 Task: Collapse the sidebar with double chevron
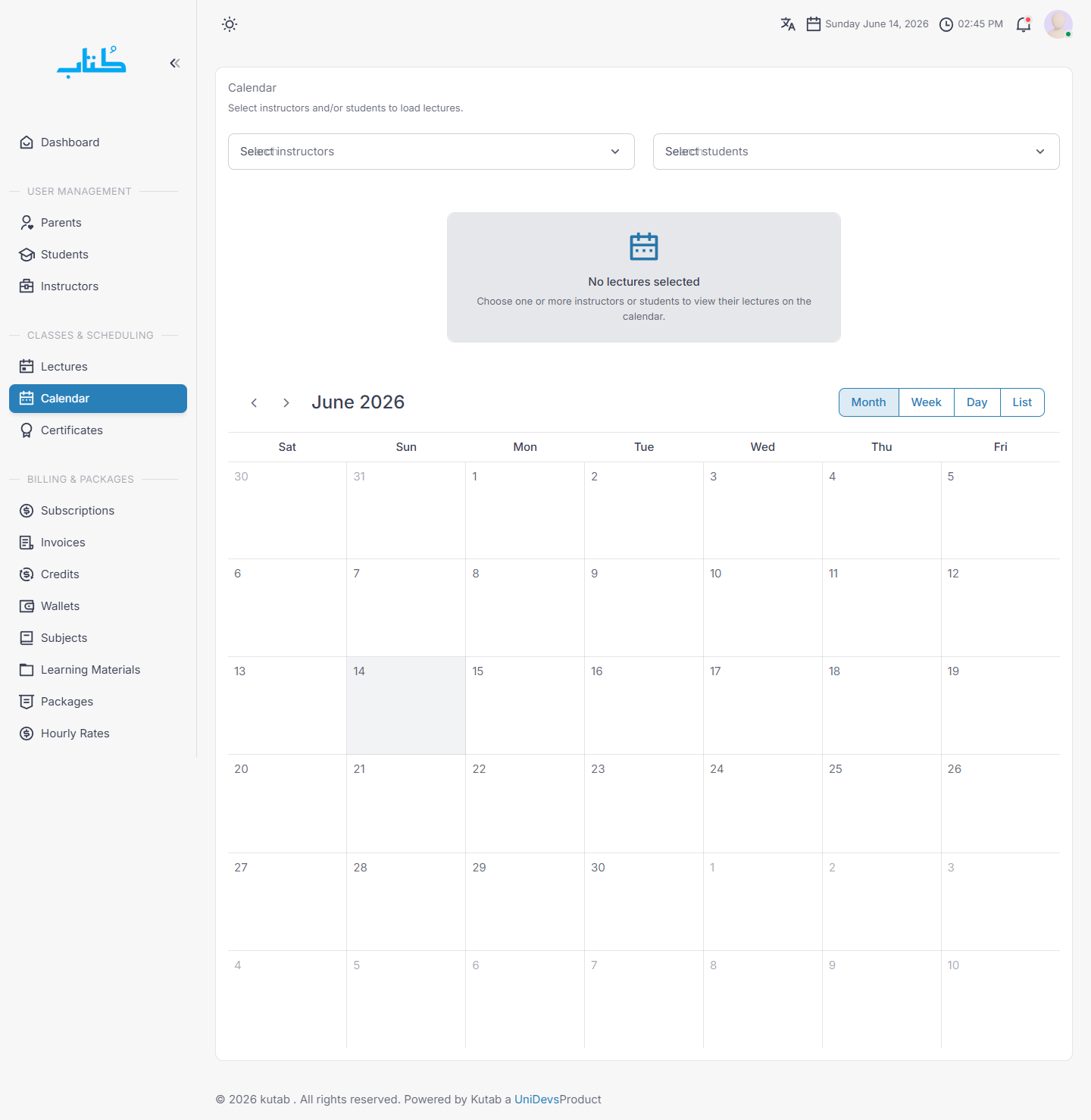coord(175,63)
